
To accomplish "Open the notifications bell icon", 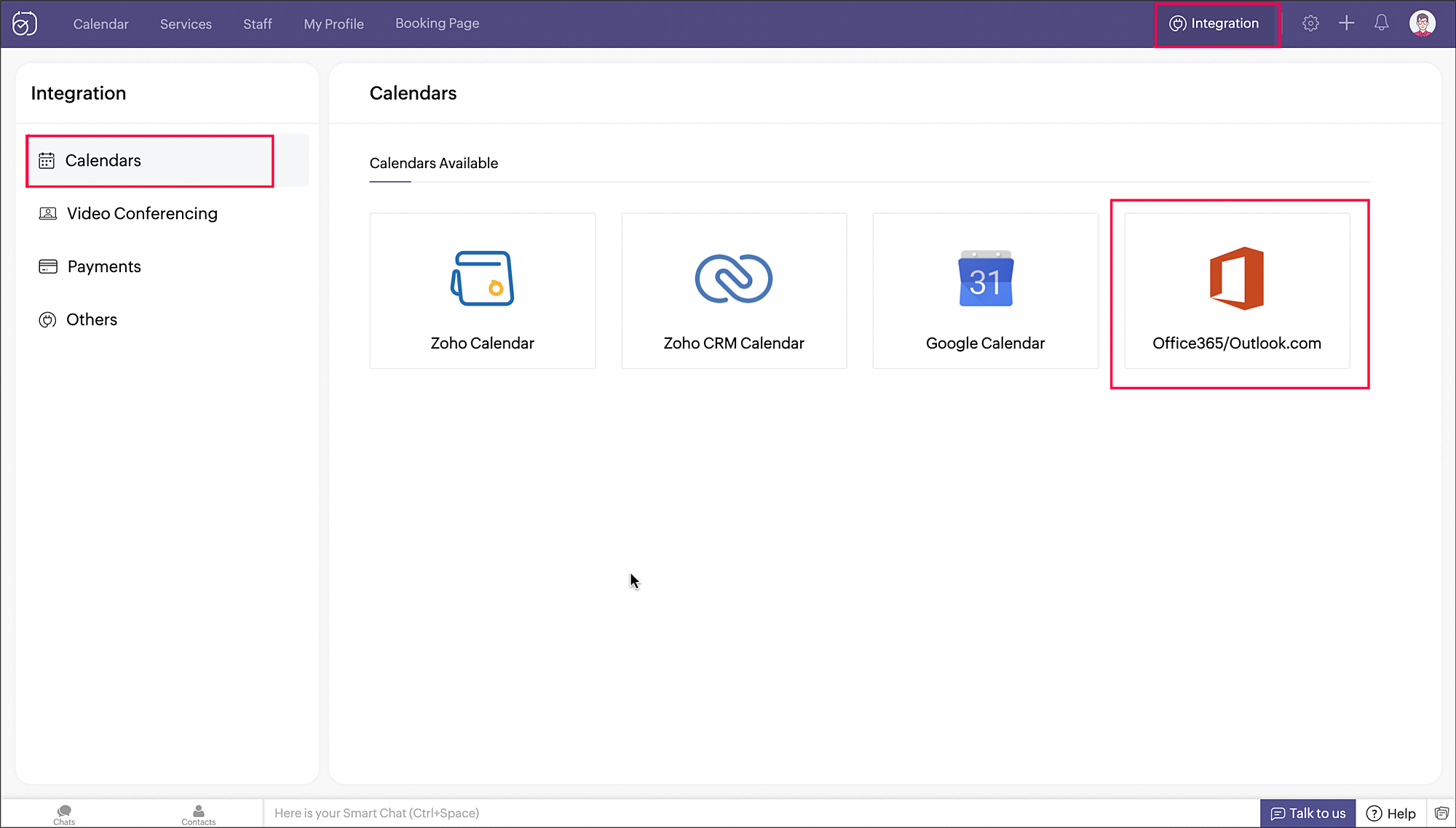I will pyautogui.click(x=1381, y=23).
